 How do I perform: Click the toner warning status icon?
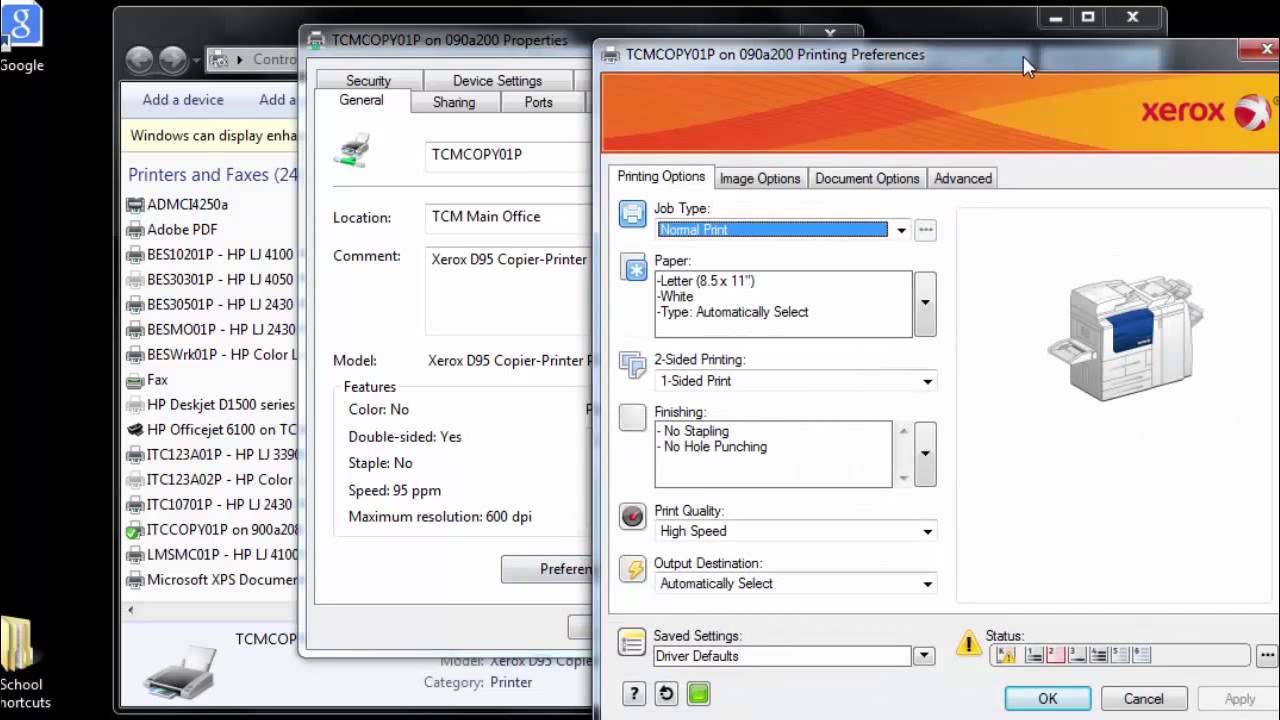click(x=1006, y=655)
